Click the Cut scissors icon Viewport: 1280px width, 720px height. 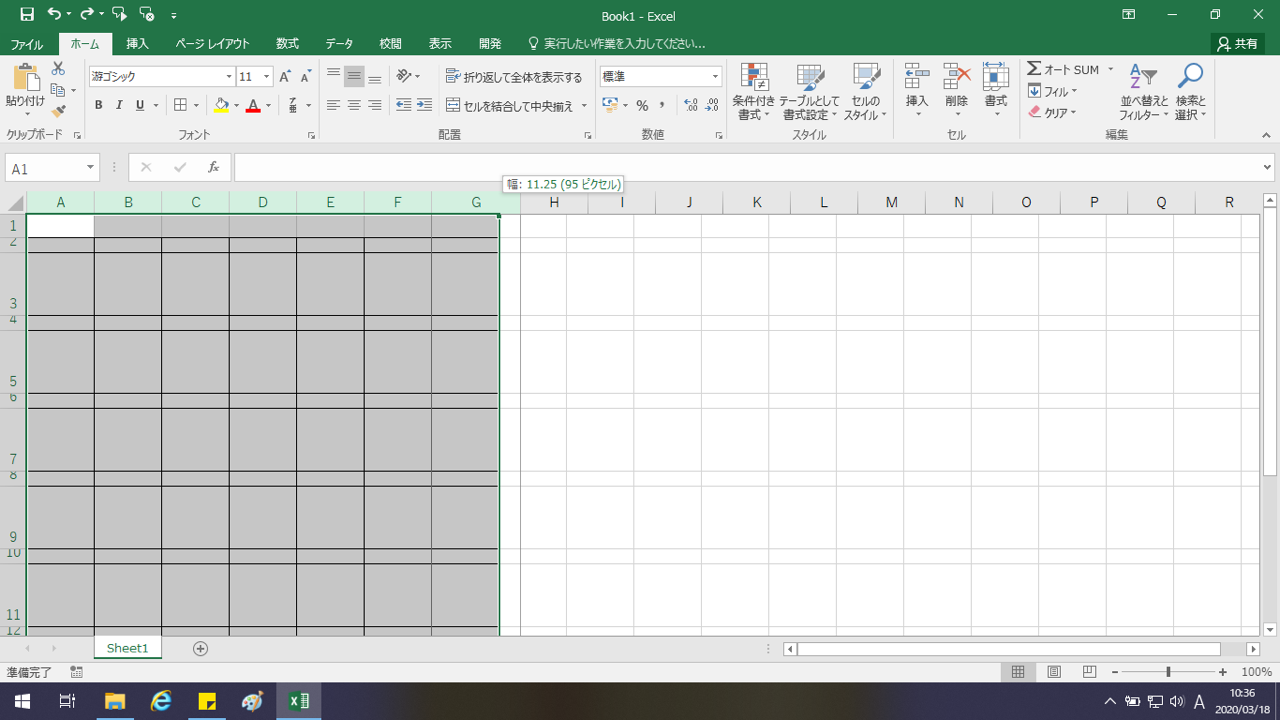click(x=58, y=69)
